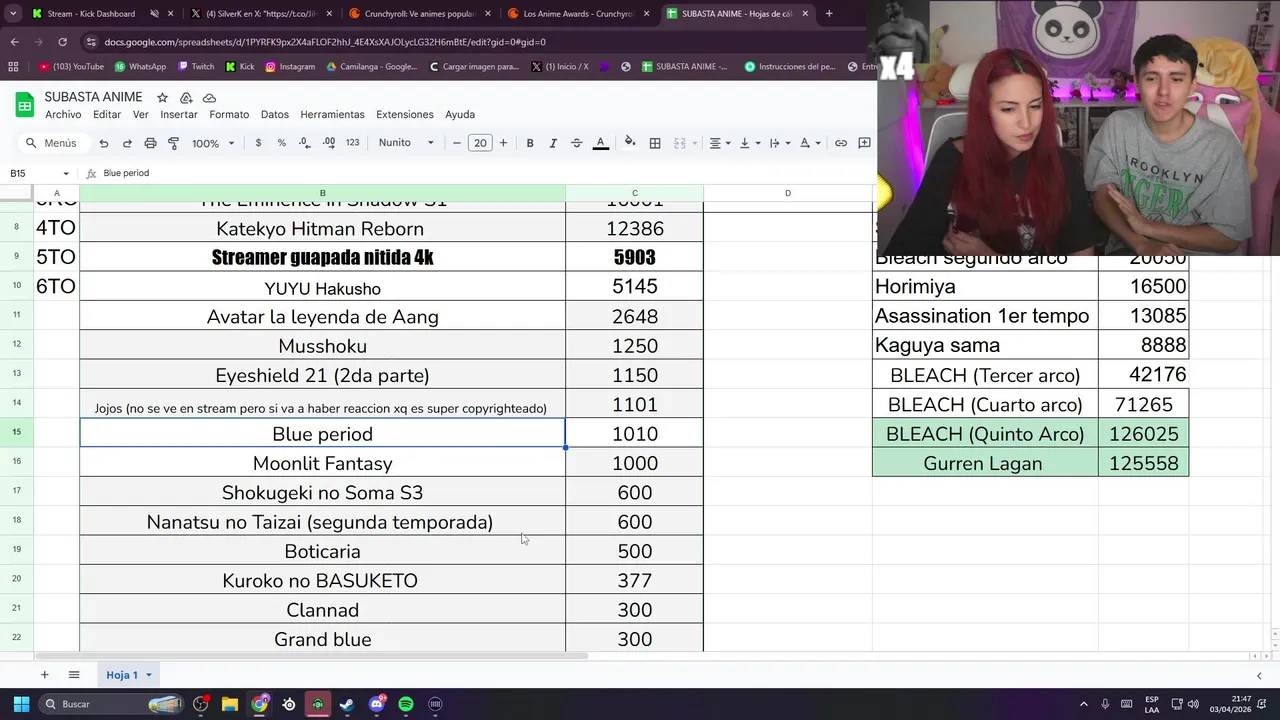Viewport: 1280px width, 720px height.
Task: Open the fill color bucket
Action: pos(630,143)
